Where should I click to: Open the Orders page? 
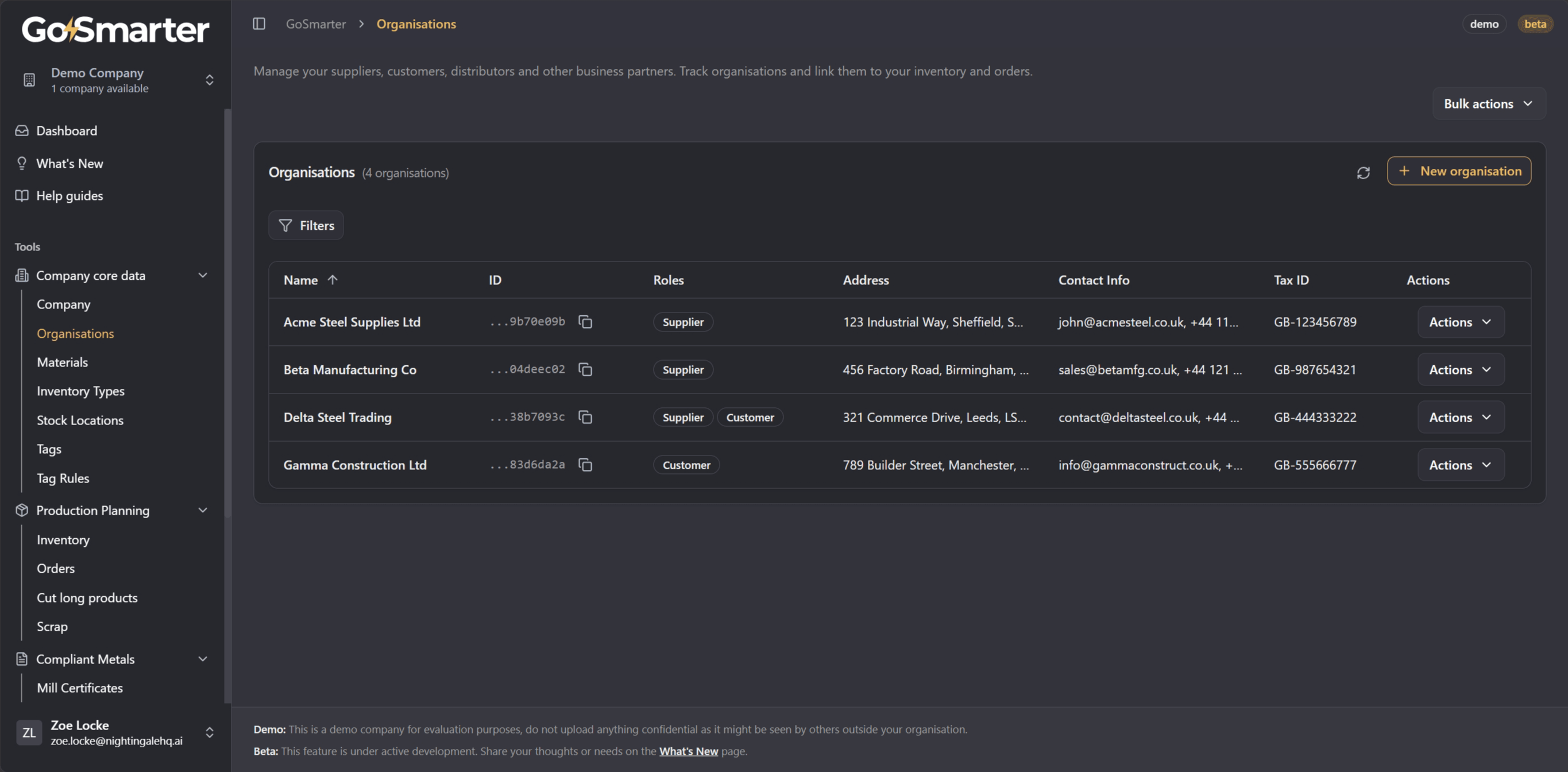pyautogui.click(x=55, y=568)
